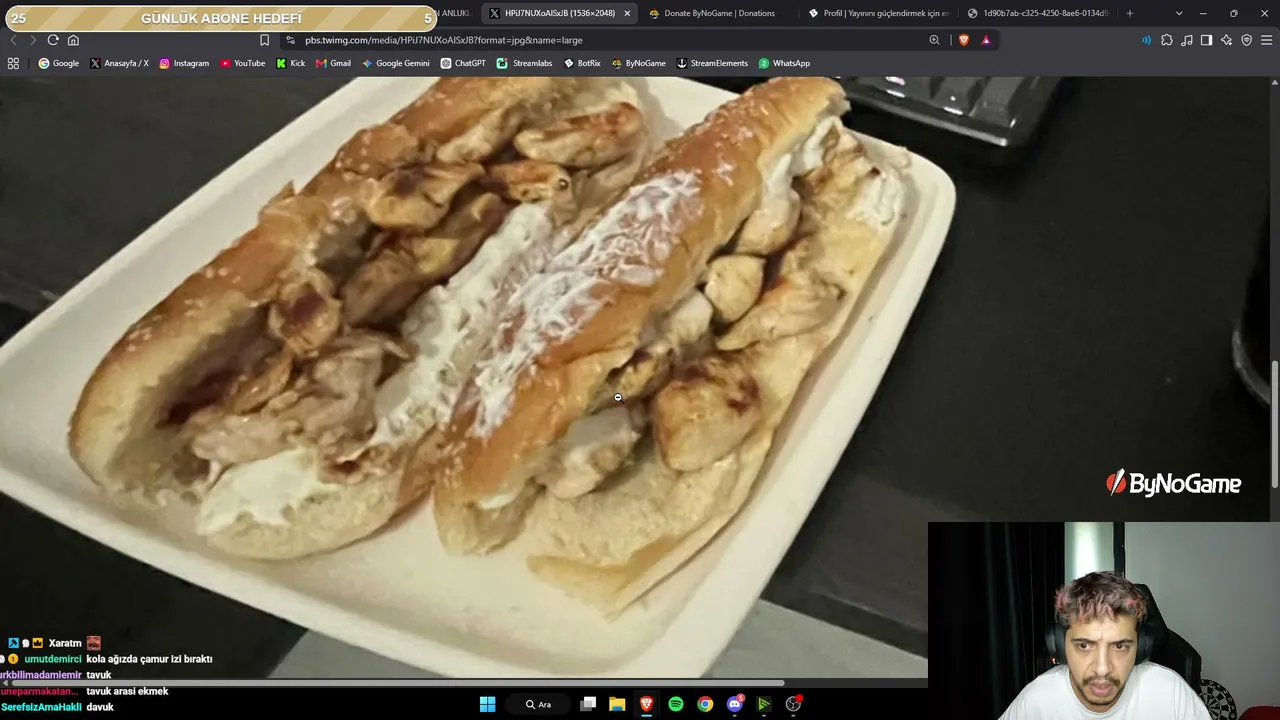Open the ChatGPT bookmark

click(463, 63)
